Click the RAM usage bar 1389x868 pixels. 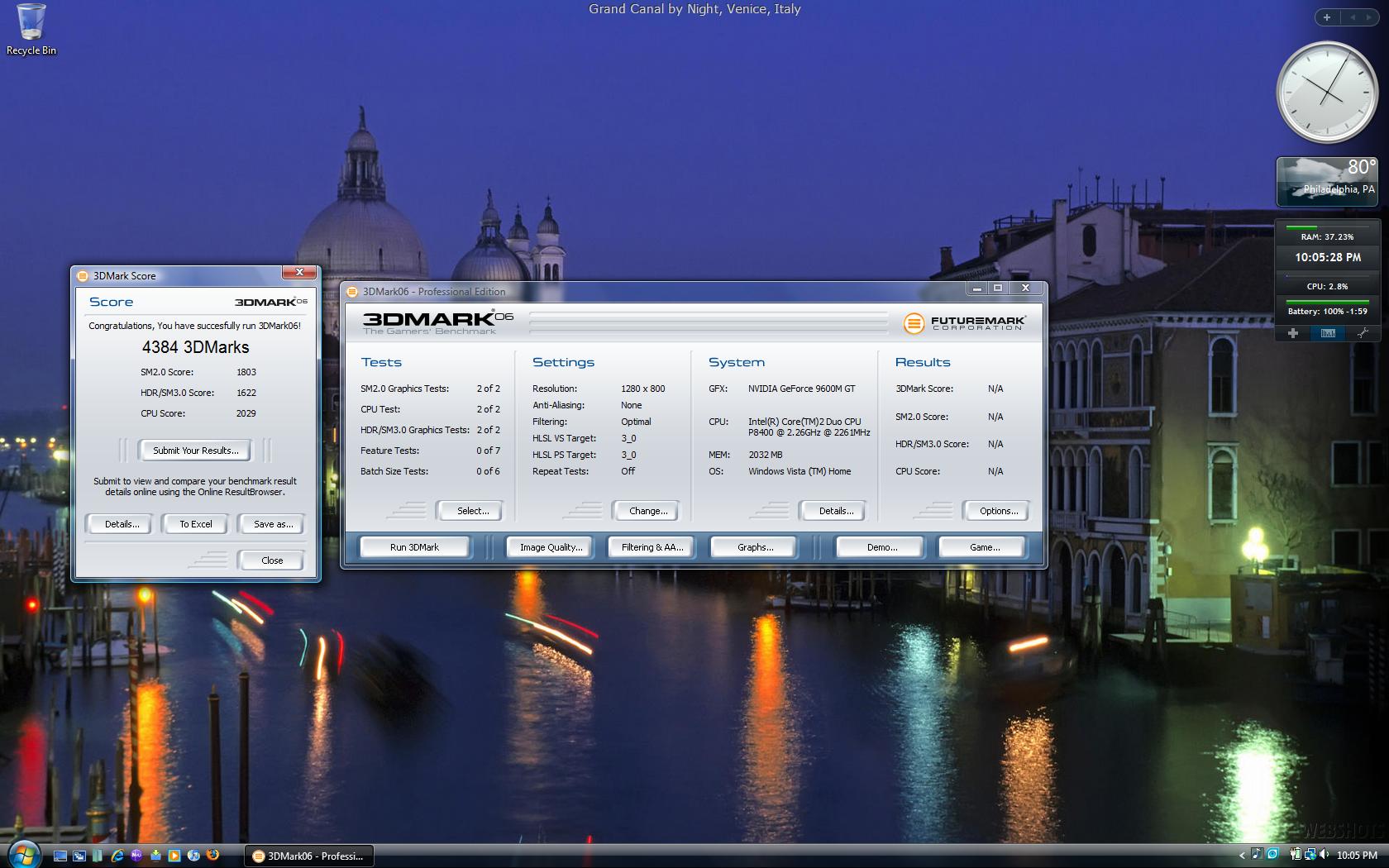click(1327, 227)
